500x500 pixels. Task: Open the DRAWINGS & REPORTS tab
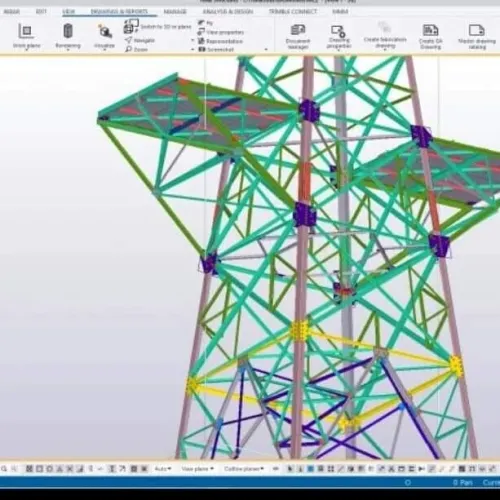point(119,12)
